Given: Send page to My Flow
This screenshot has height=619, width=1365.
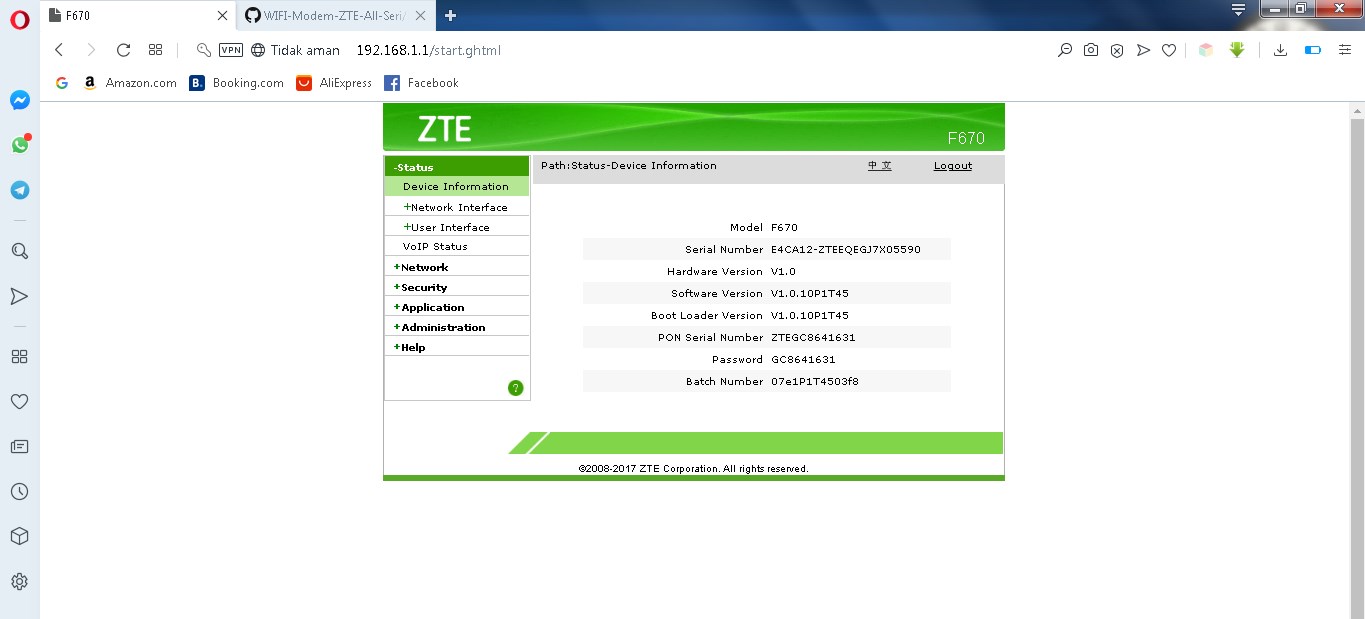Looking at the screenshot, I should coord(1143,50).
